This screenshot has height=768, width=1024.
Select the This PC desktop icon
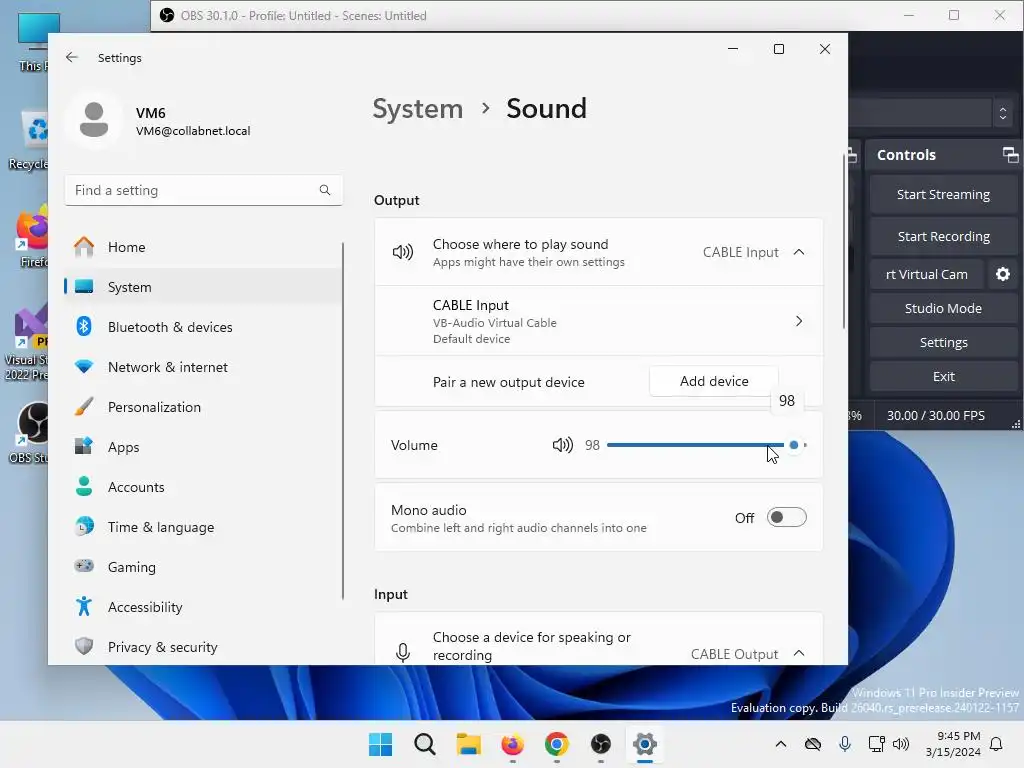[33, 41]
